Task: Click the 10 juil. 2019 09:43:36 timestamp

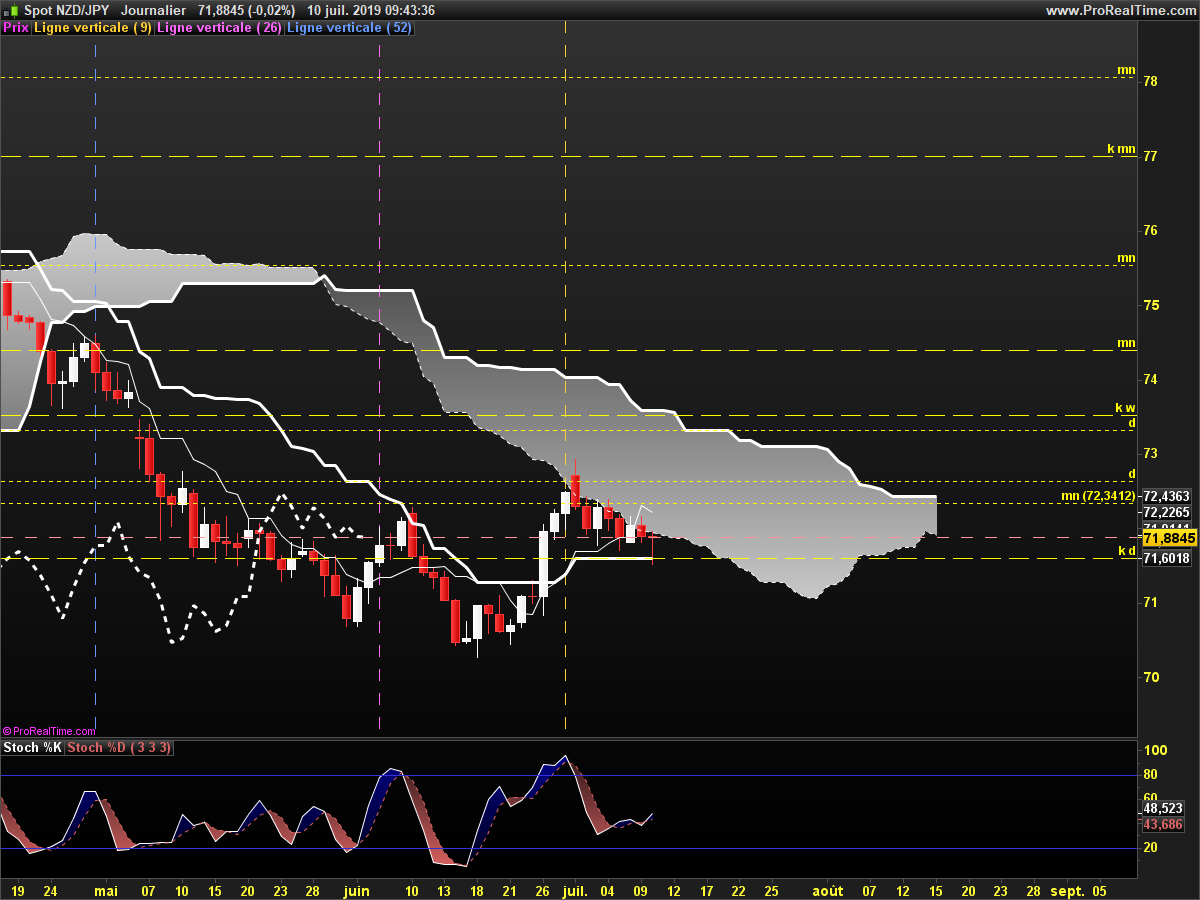Action: (371, 10)
